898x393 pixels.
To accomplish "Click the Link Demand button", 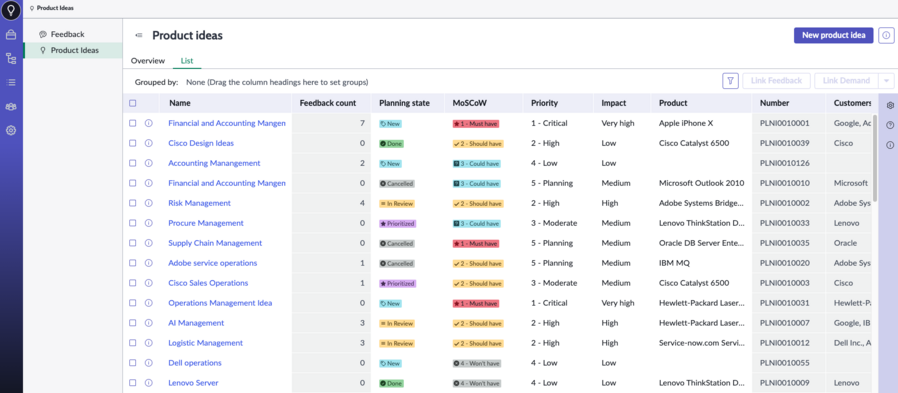I will coord(846,81).
